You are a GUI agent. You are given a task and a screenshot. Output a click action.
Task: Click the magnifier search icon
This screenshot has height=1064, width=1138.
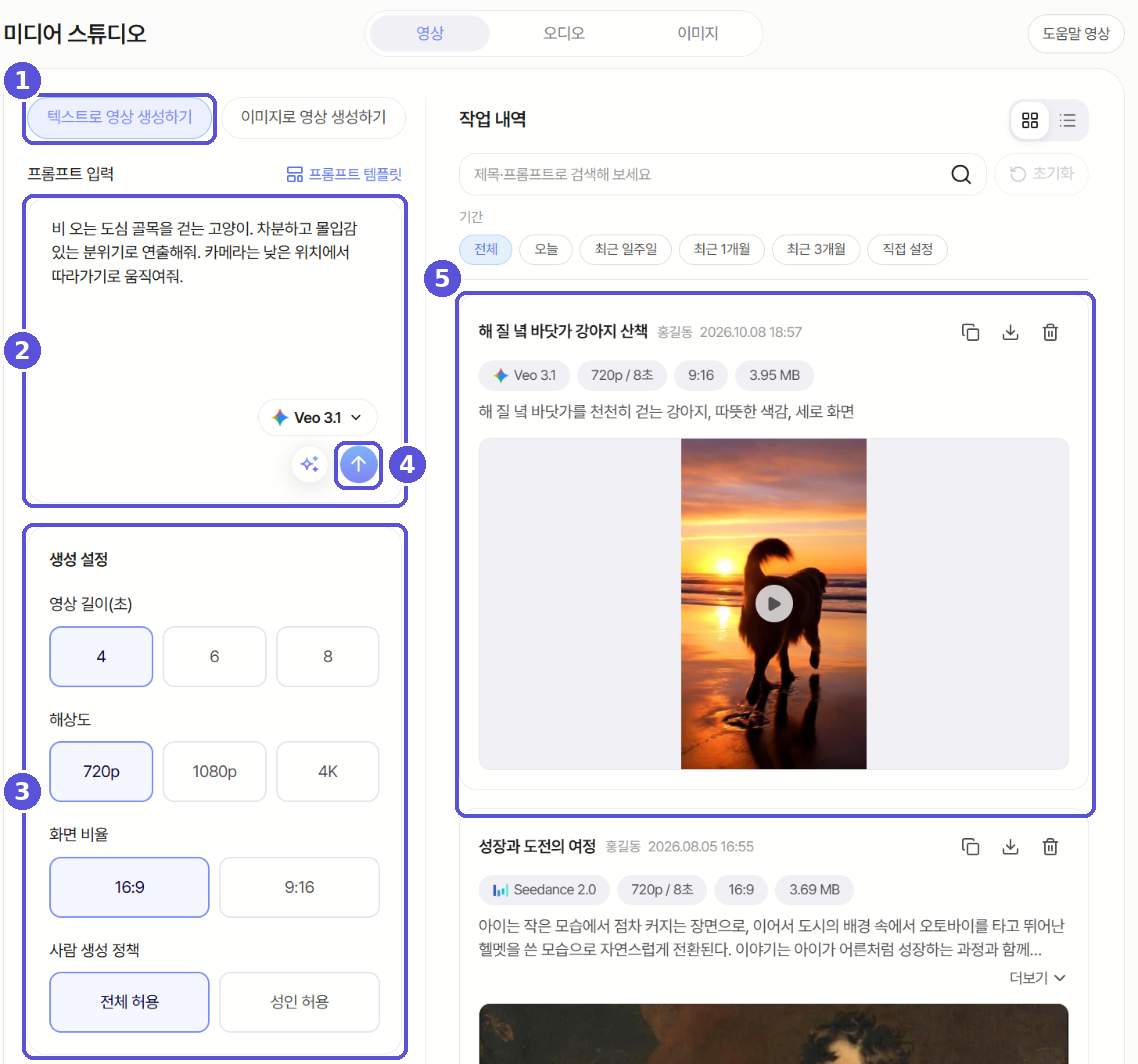(x=961, y=174)
